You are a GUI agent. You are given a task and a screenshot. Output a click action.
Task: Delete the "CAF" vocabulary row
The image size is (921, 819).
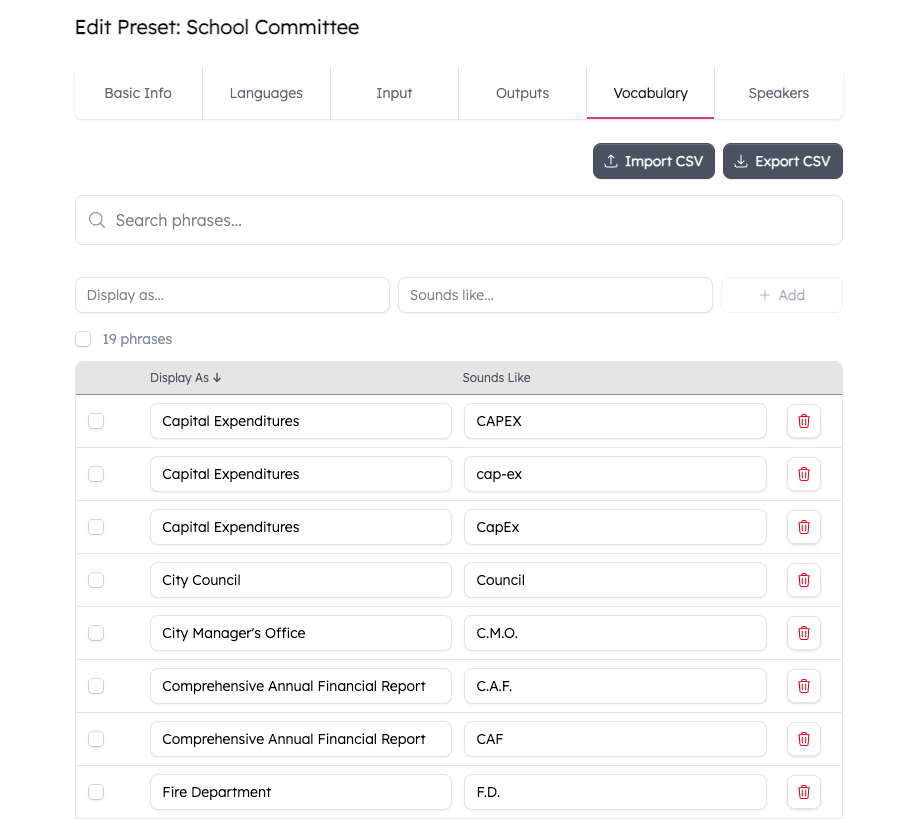[803, 739]
